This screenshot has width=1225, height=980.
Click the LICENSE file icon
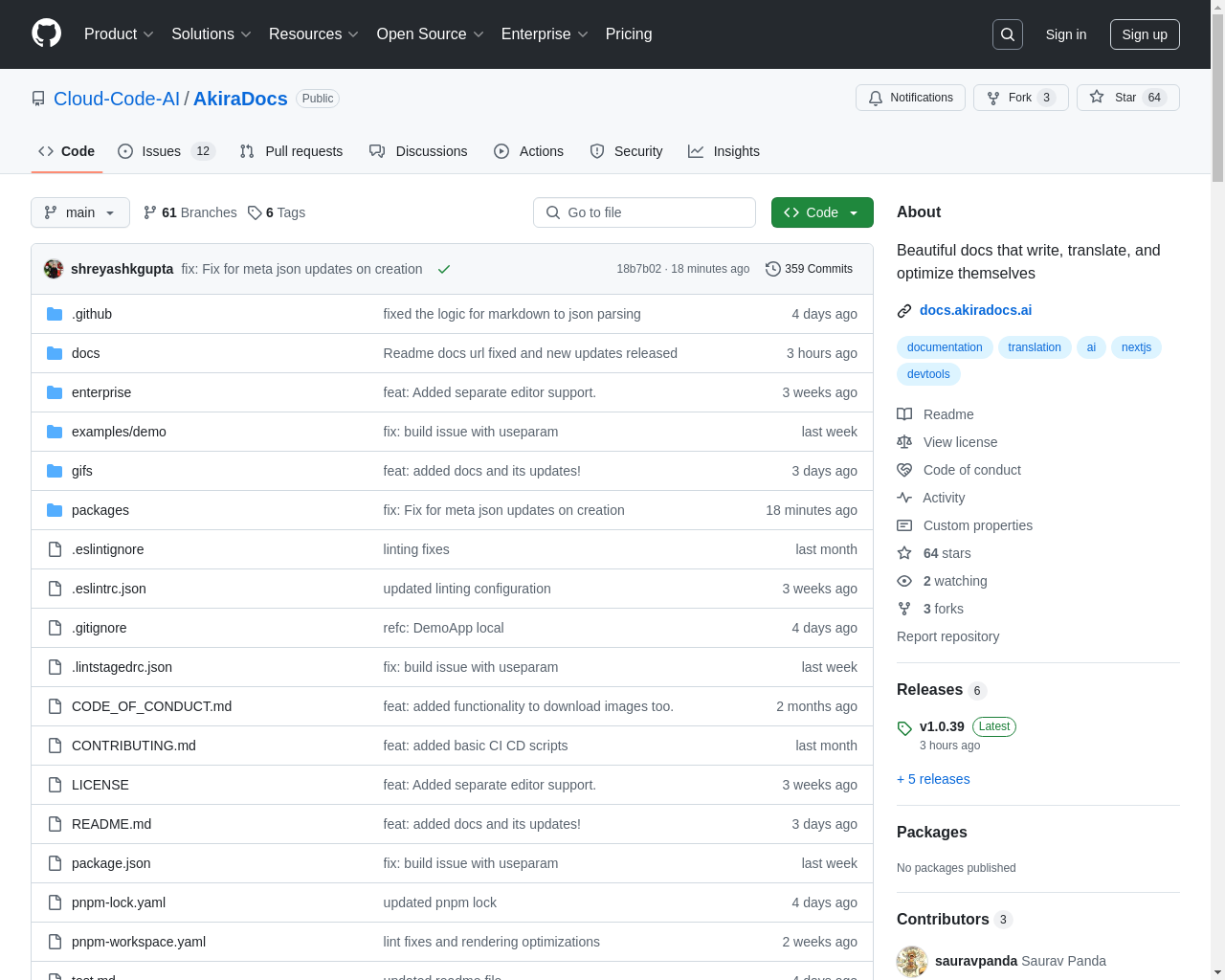(55, 785)
